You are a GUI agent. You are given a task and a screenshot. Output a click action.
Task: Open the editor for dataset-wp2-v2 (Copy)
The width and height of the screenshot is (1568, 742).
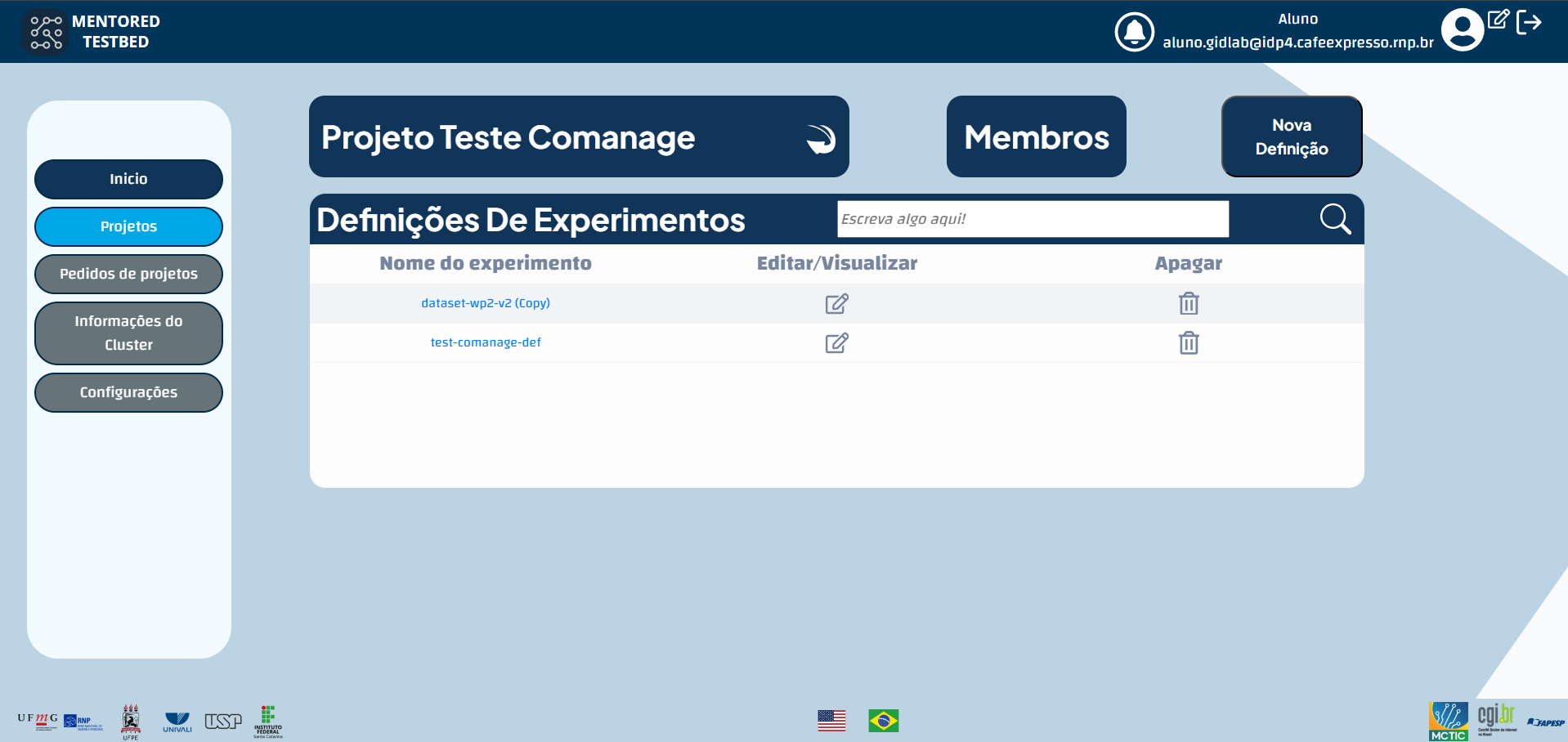[x=836, y=303]
